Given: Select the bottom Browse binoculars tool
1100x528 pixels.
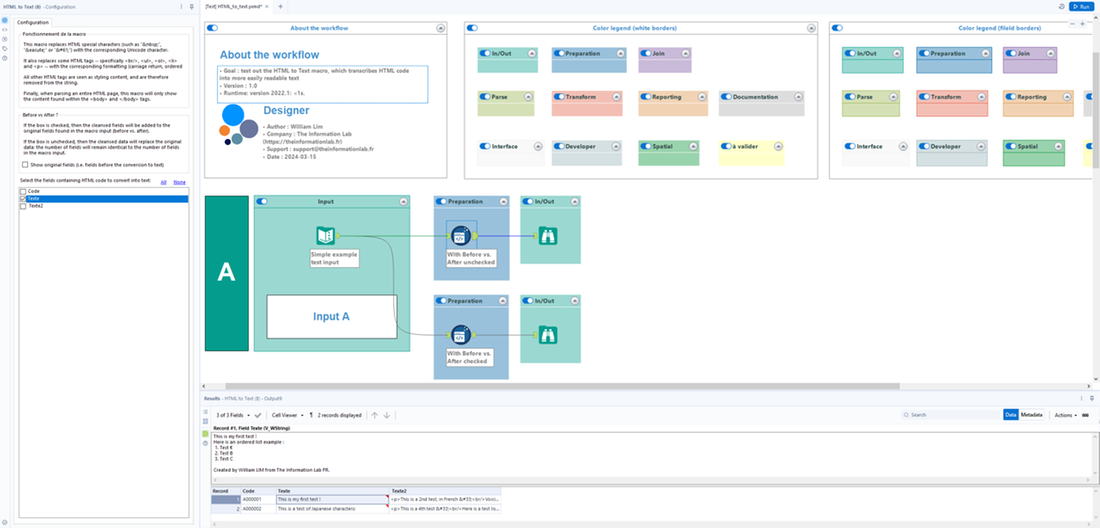Looking at the screenshot, I should (x=548, y=335).
